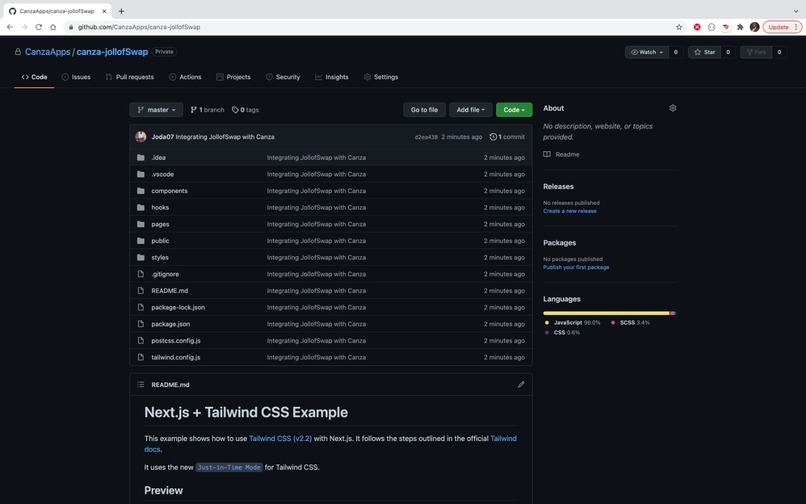Click the CSS 0.6% language entry
806x504 pixels.
pos(562,333)
